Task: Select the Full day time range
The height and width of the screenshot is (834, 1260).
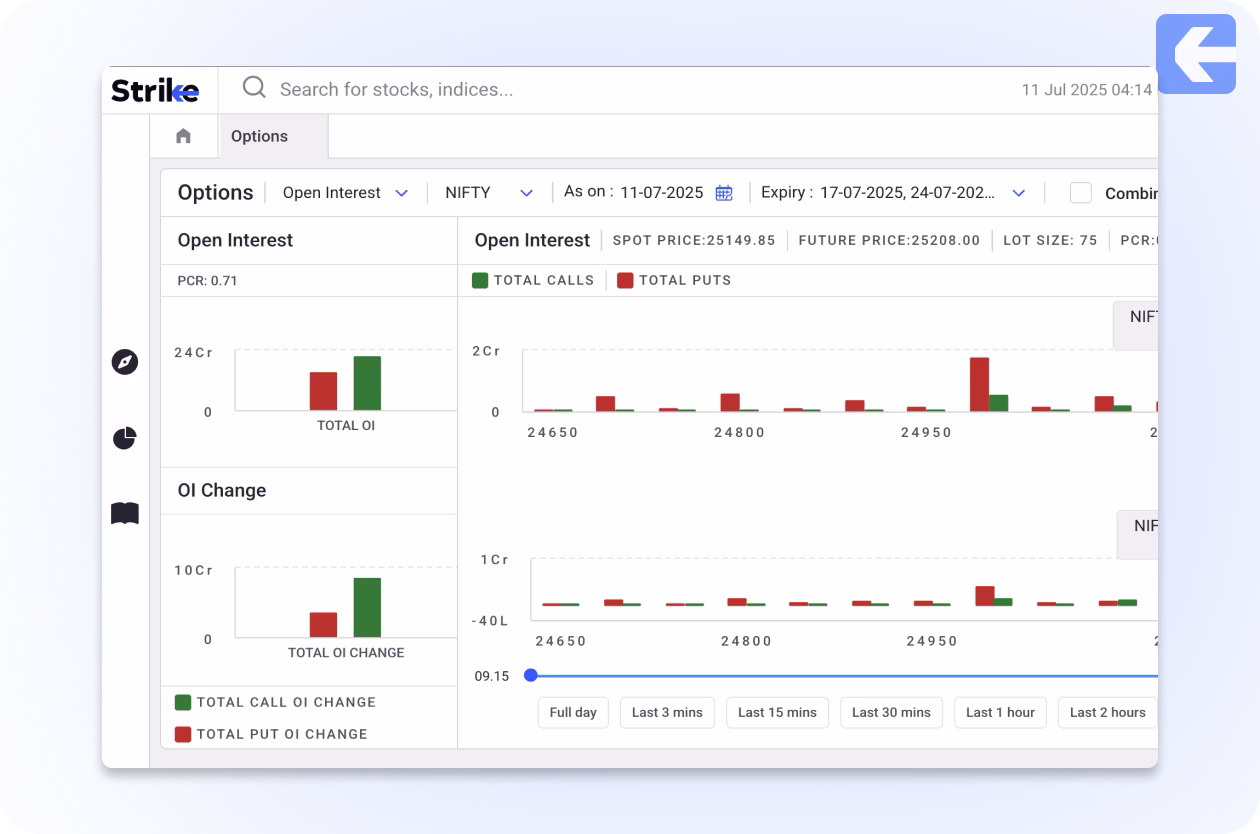Action: click(x=573, y=712)
